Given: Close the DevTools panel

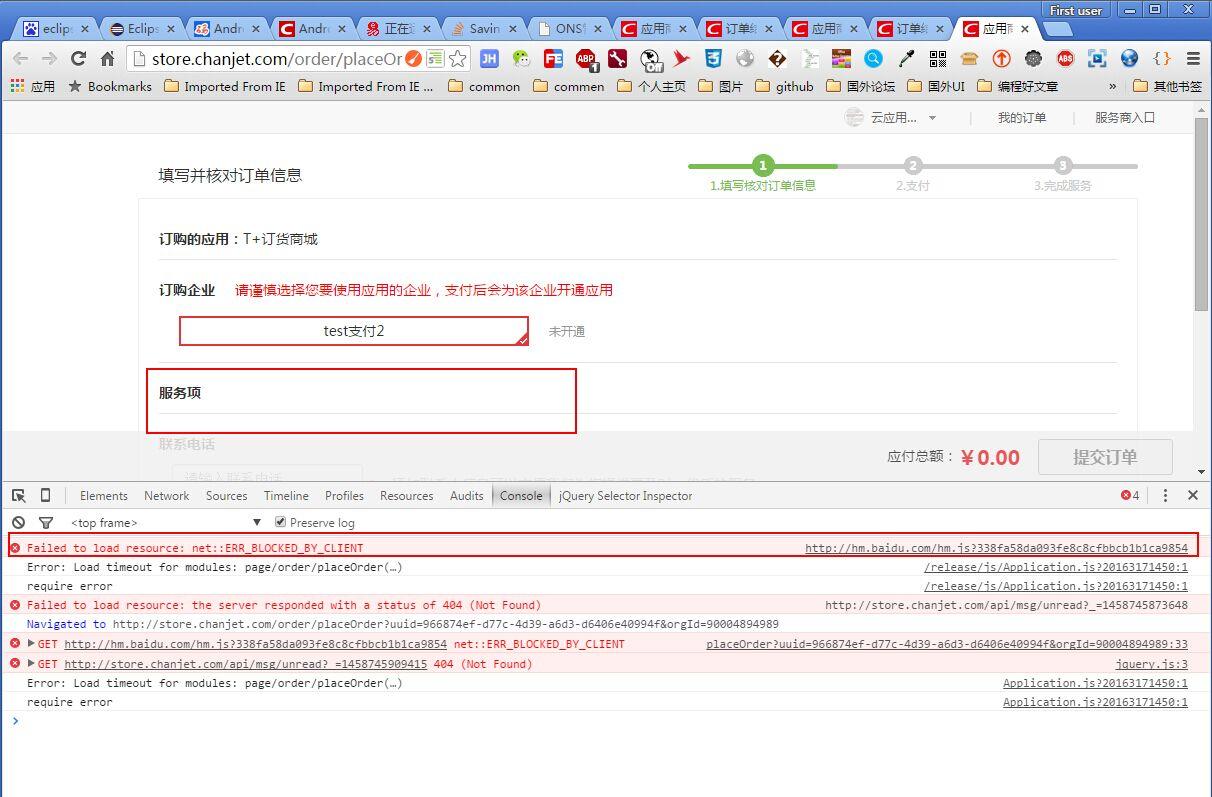Looking at the screenshot, I should tap(1193, 495).
